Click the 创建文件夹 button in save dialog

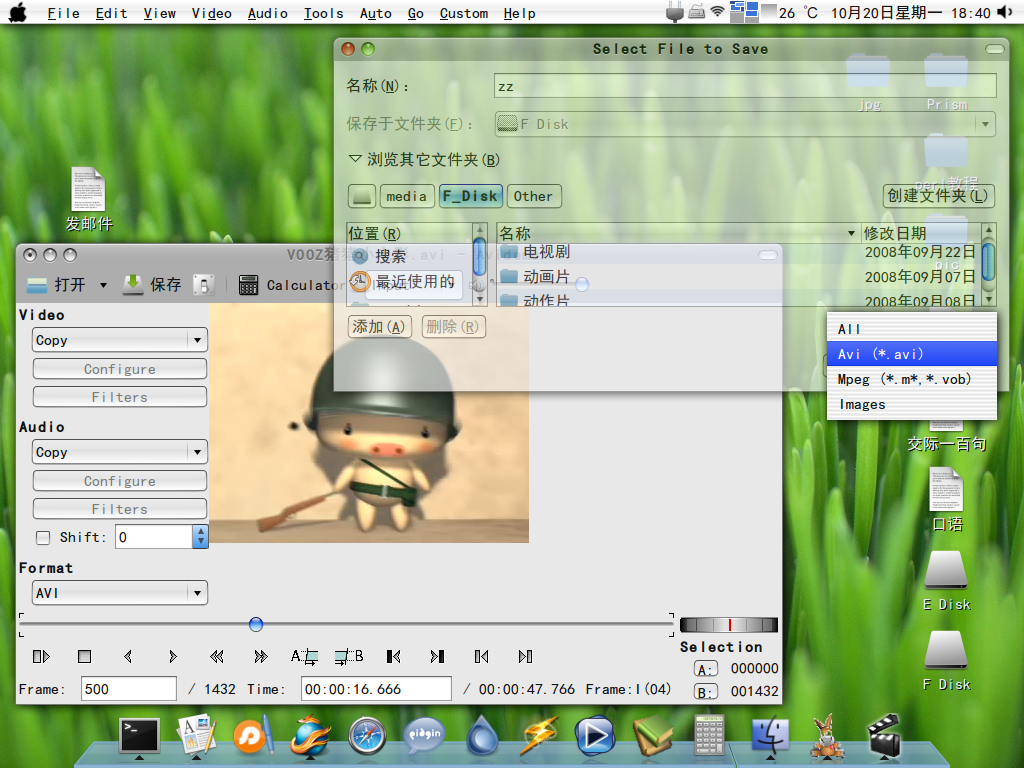(x=938, y=195)
